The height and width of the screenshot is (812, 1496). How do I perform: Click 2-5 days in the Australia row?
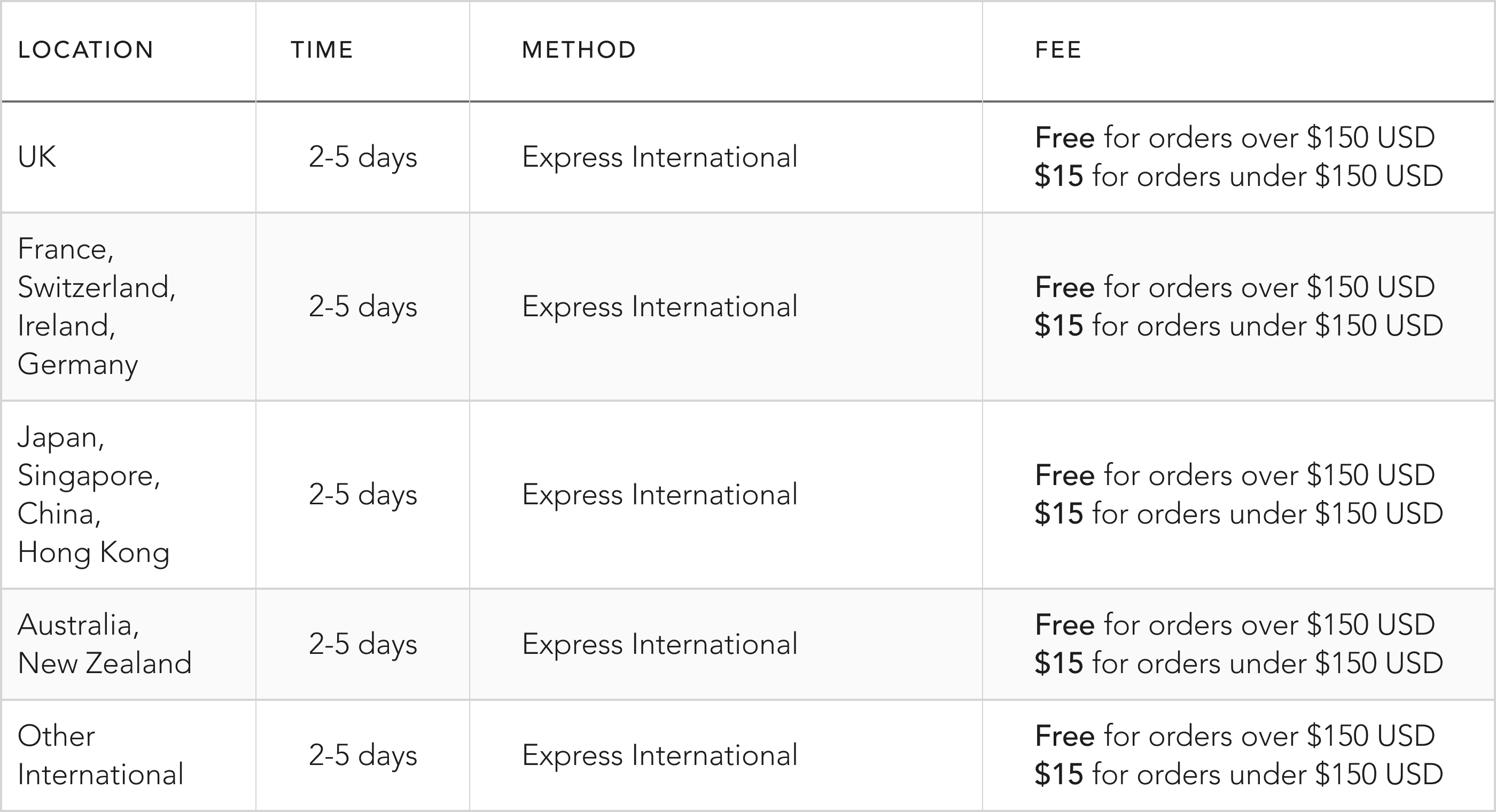(363, 644)
